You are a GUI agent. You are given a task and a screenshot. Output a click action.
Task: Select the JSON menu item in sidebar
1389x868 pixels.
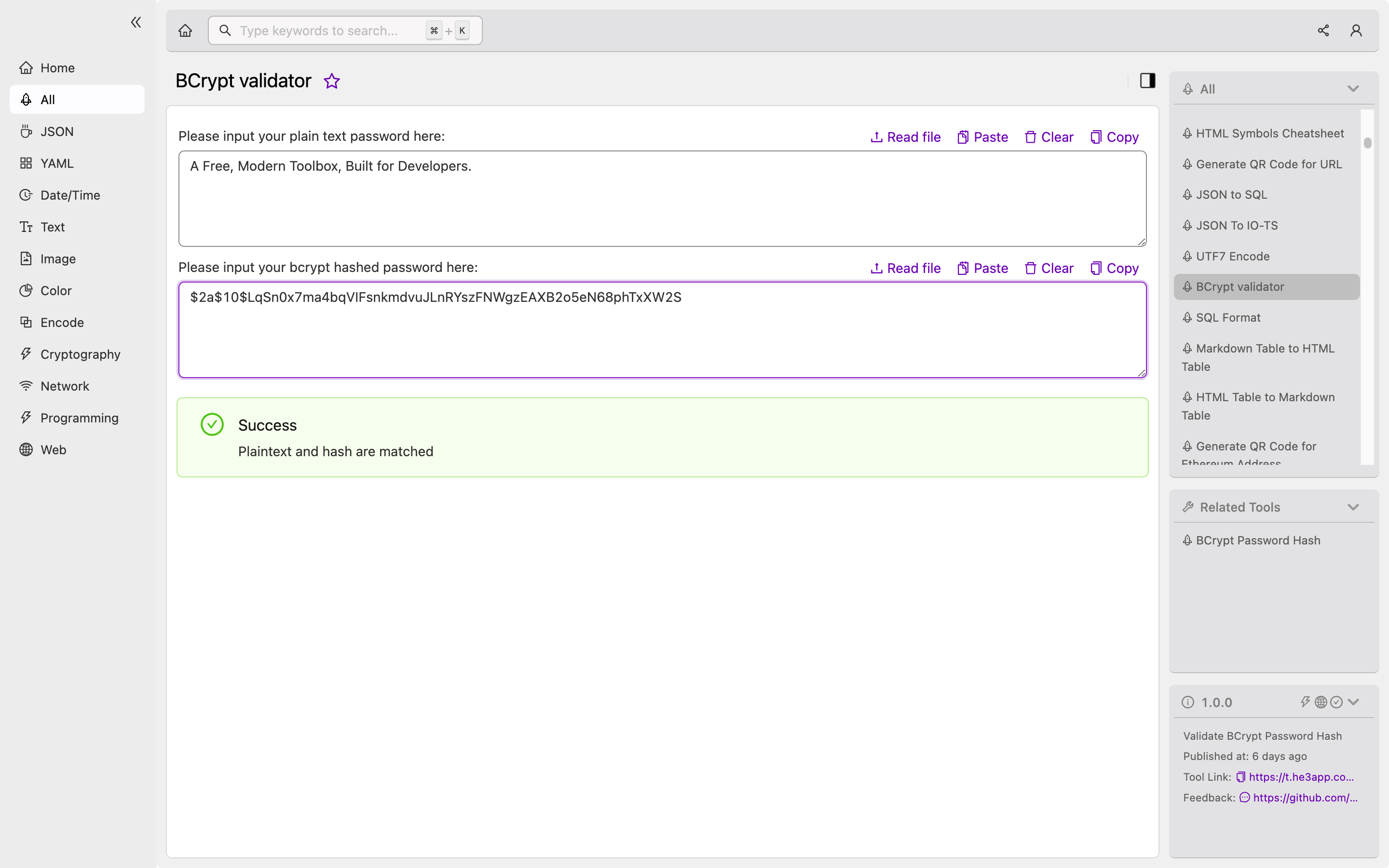[x=56, y=131]
